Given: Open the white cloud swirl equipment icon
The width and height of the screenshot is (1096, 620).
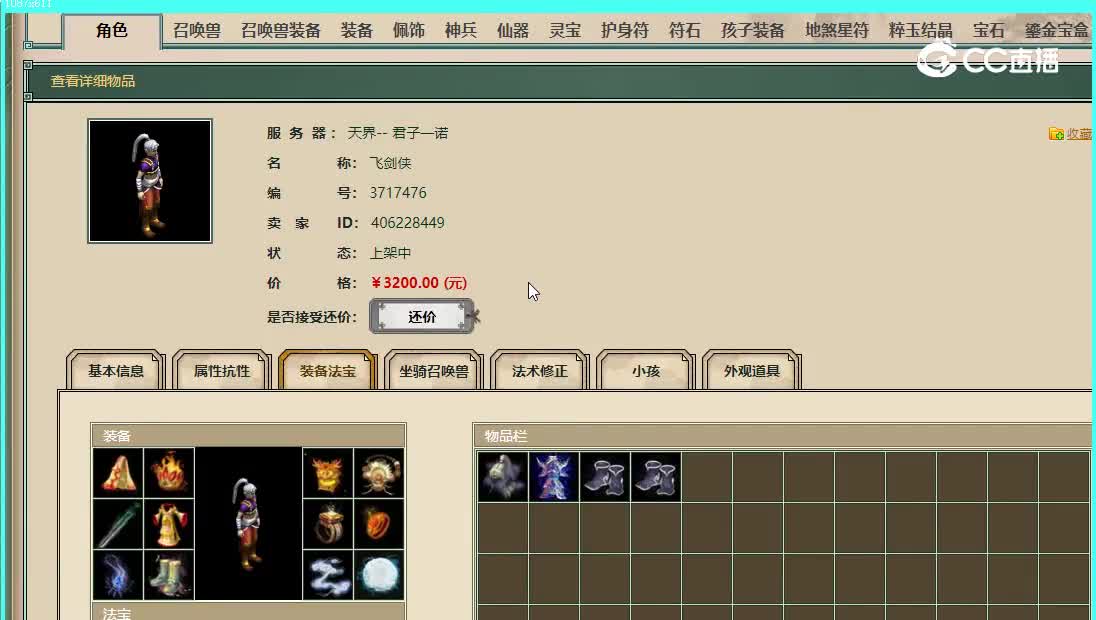Looking at the screenshot, I should [x=328, y=575].
